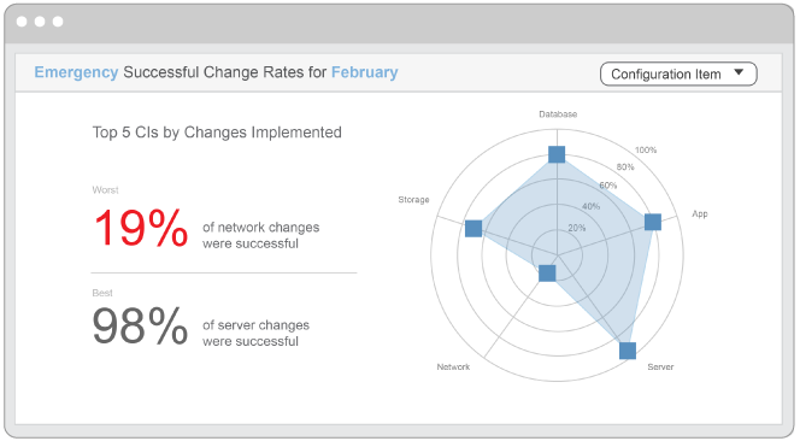The height and width of the screenshot is (441, 800).
Task: Click the first window control dot
Action: coord(21,21)
